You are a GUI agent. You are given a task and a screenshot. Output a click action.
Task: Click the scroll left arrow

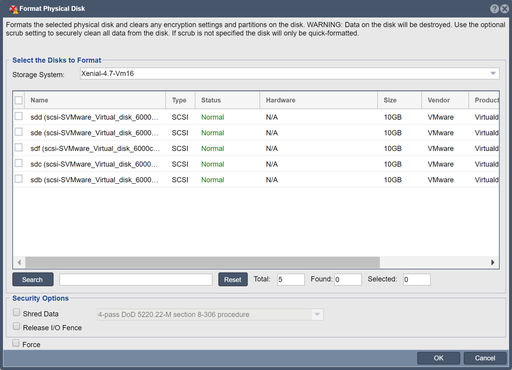19,262
